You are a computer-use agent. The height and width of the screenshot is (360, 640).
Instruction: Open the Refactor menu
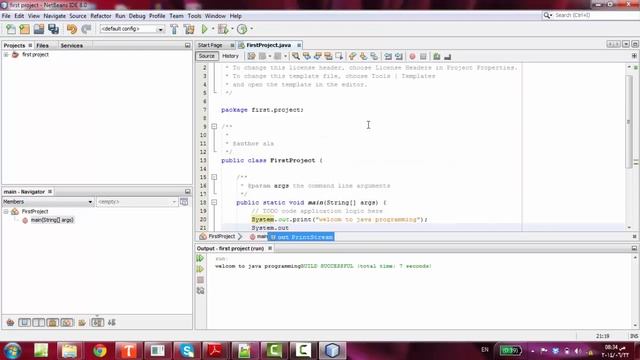point(101,16)
